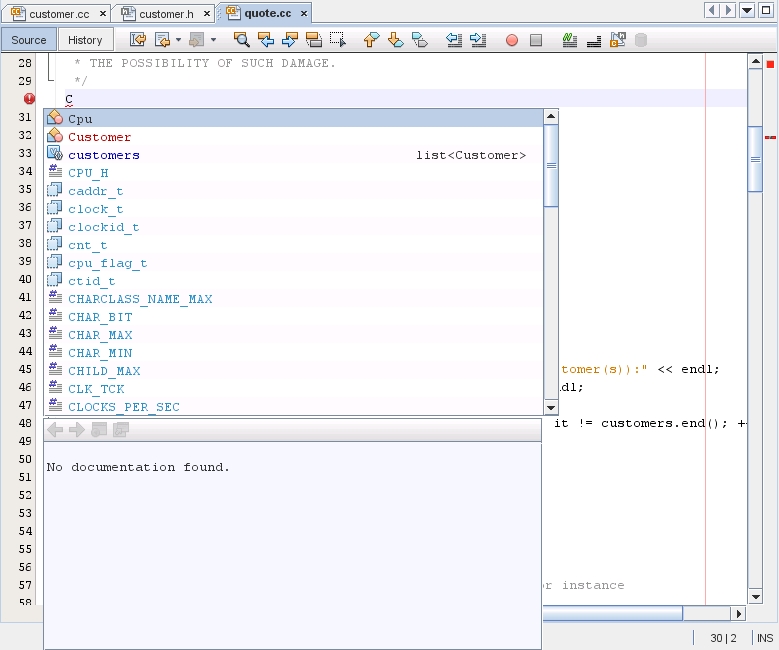Click editor vertical scrollbar thumb
The image size is (779, 650).
(x=755, y=159)
